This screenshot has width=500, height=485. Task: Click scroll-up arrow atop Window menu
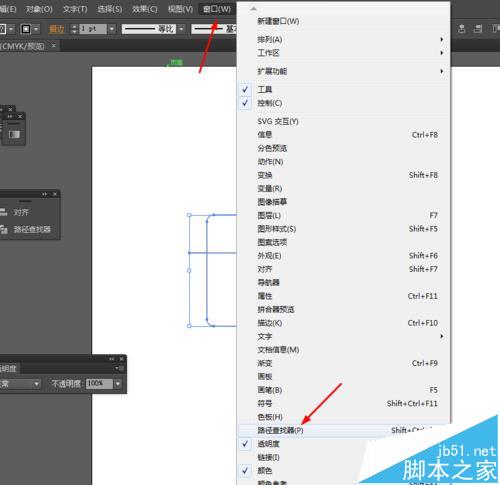tap(253, 8)
